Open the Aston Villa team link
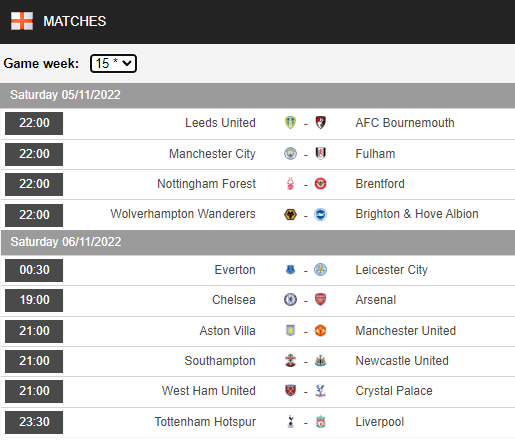 (227, 331)
